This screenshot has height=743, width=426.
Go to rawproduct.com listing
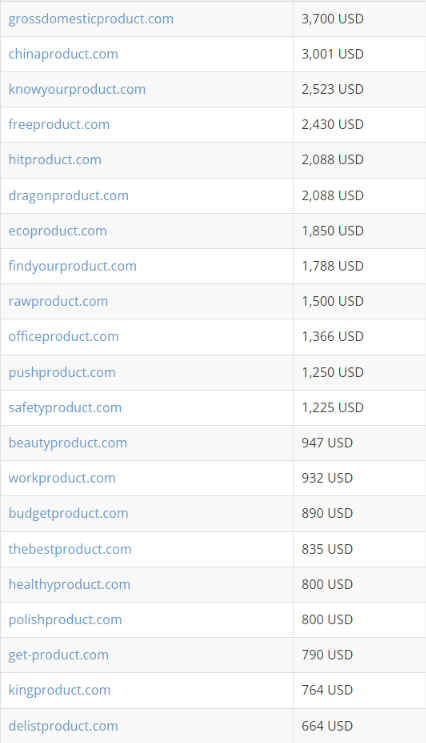(58, 301)
